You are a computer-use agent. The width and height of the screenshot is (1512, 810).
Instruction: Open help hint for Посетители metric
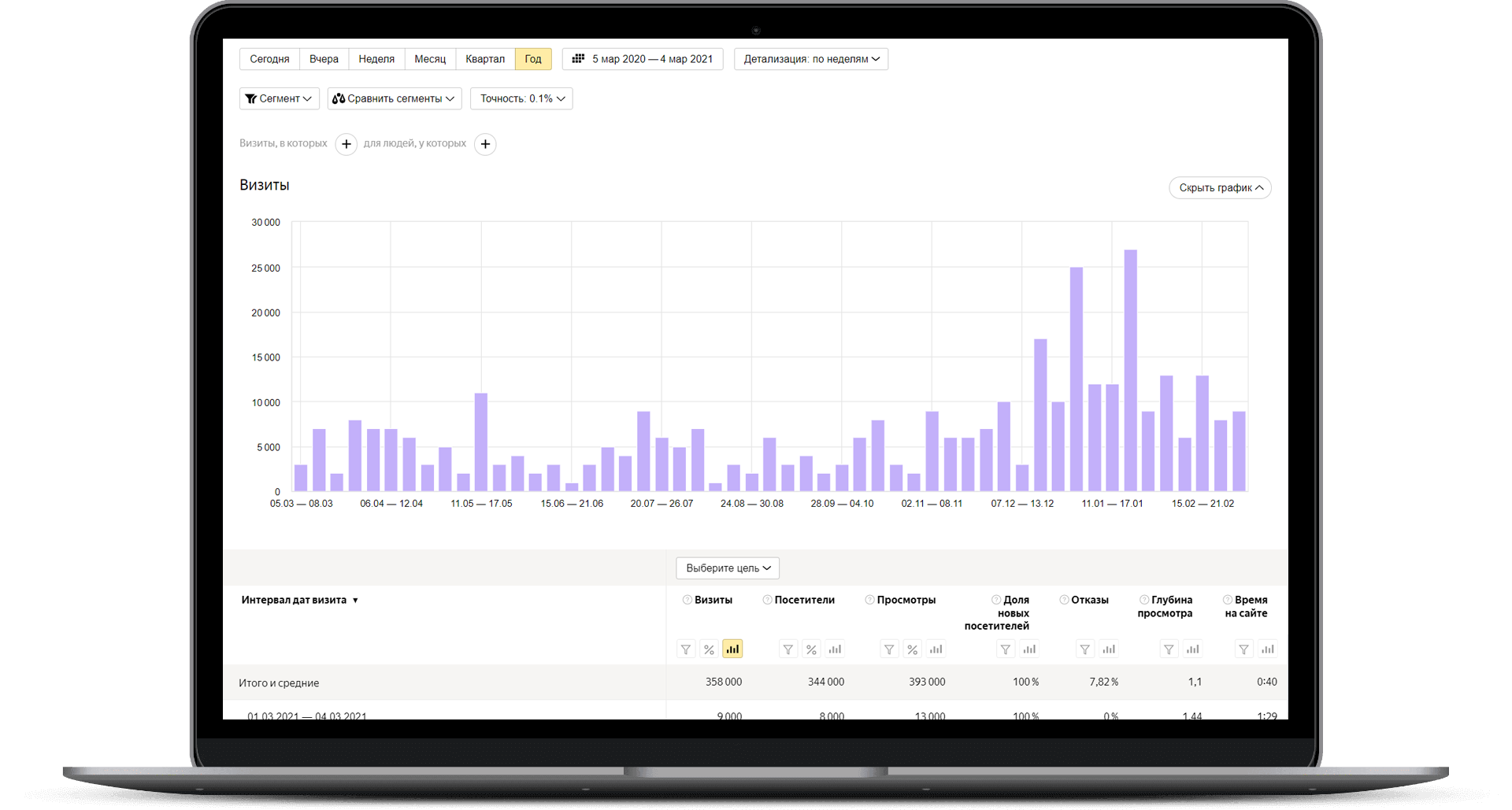(767, 600)
